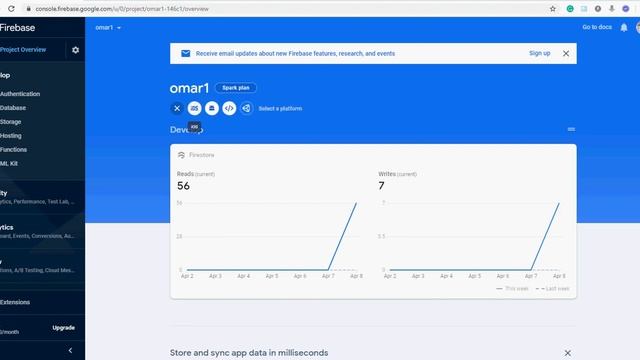640x360 pixels.
Task: Close the Store and sync app data card
Action: pos(567,353)
